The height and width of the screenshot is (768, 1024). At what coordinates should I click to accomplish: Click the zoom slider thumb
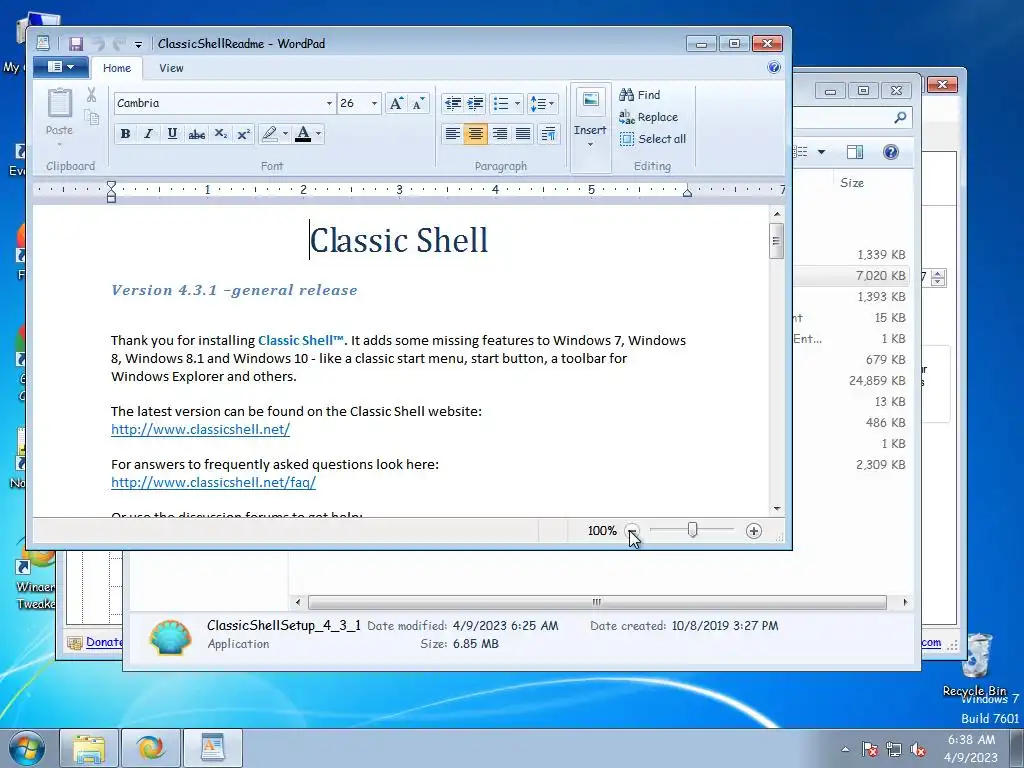click(x=692, y=530)
